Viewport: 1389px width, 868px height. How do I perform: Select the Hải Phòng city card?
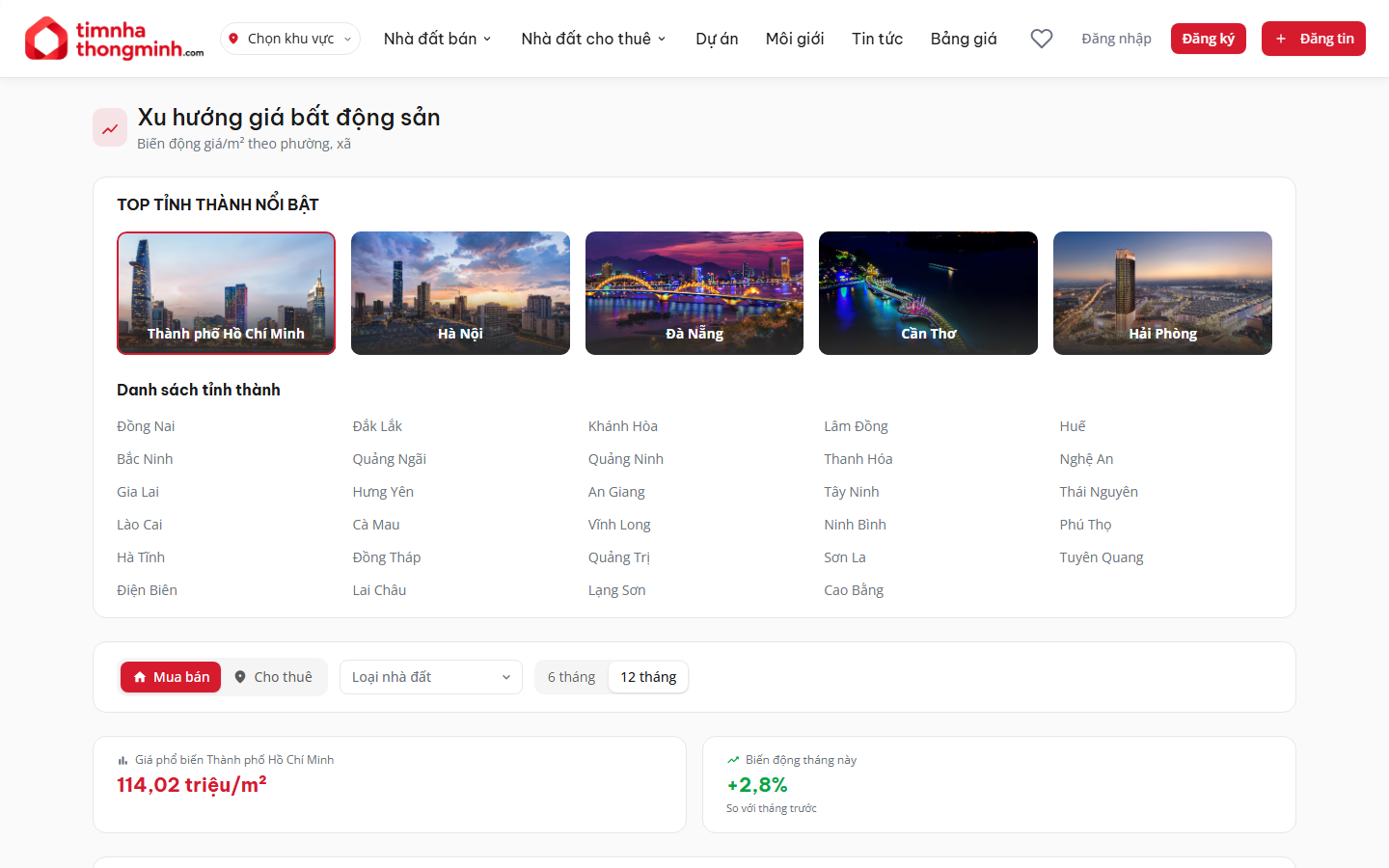pos(1162,293)
